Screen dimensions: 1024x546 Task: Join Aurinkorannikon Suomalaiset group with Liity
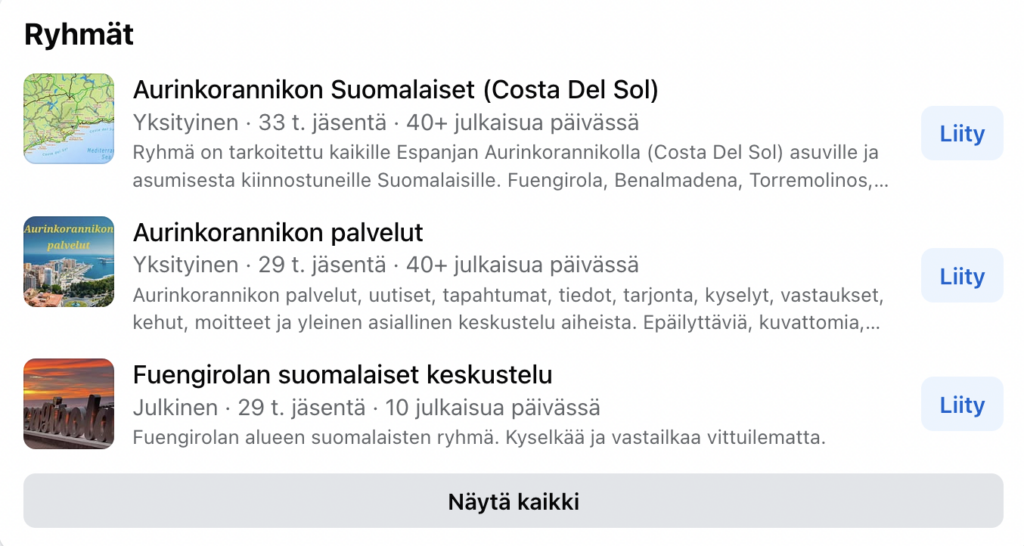(x=962, y=133)
